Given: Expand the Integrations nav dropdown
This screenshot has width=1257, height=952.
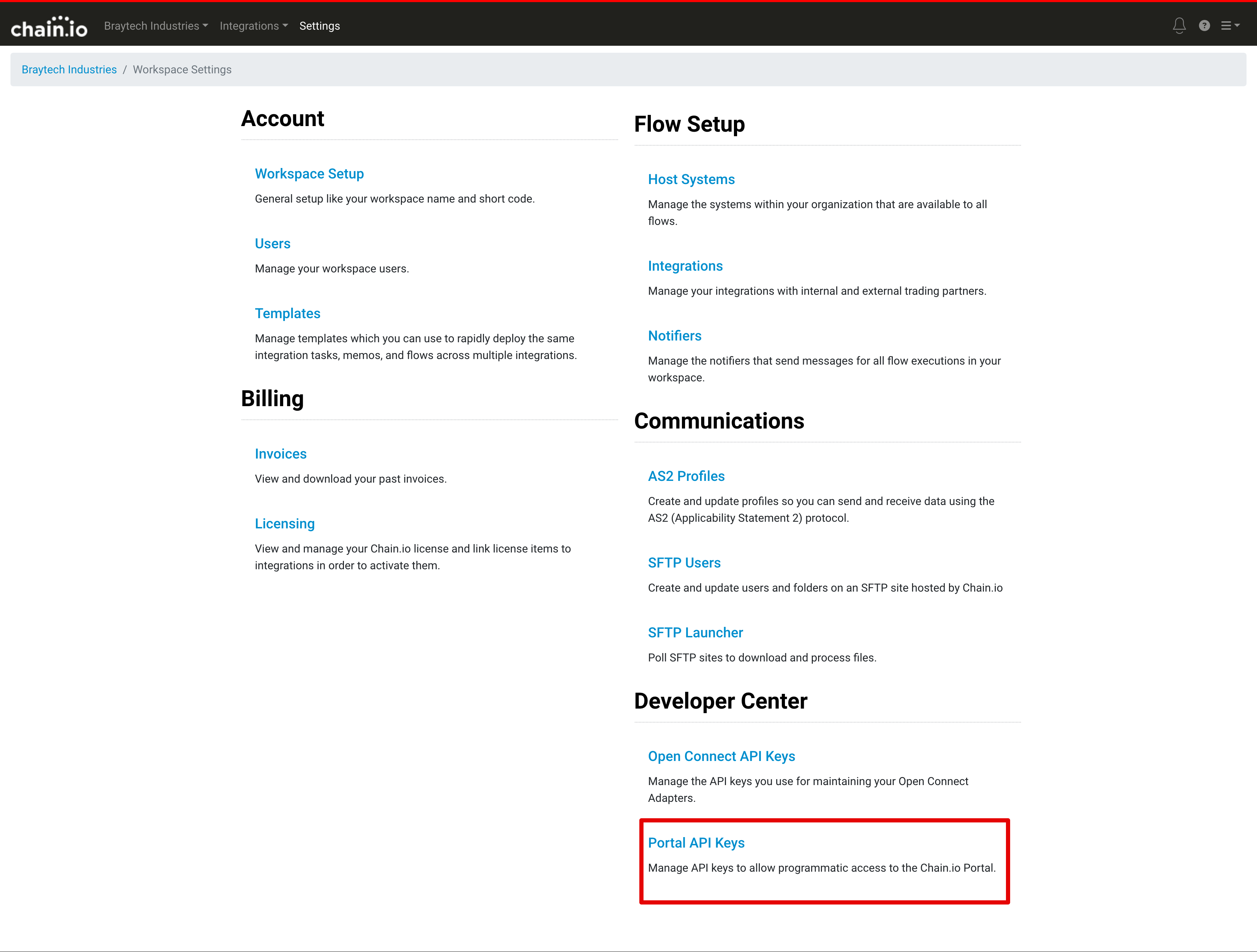Looking at the screenshot, I should (x=253, y=26).
